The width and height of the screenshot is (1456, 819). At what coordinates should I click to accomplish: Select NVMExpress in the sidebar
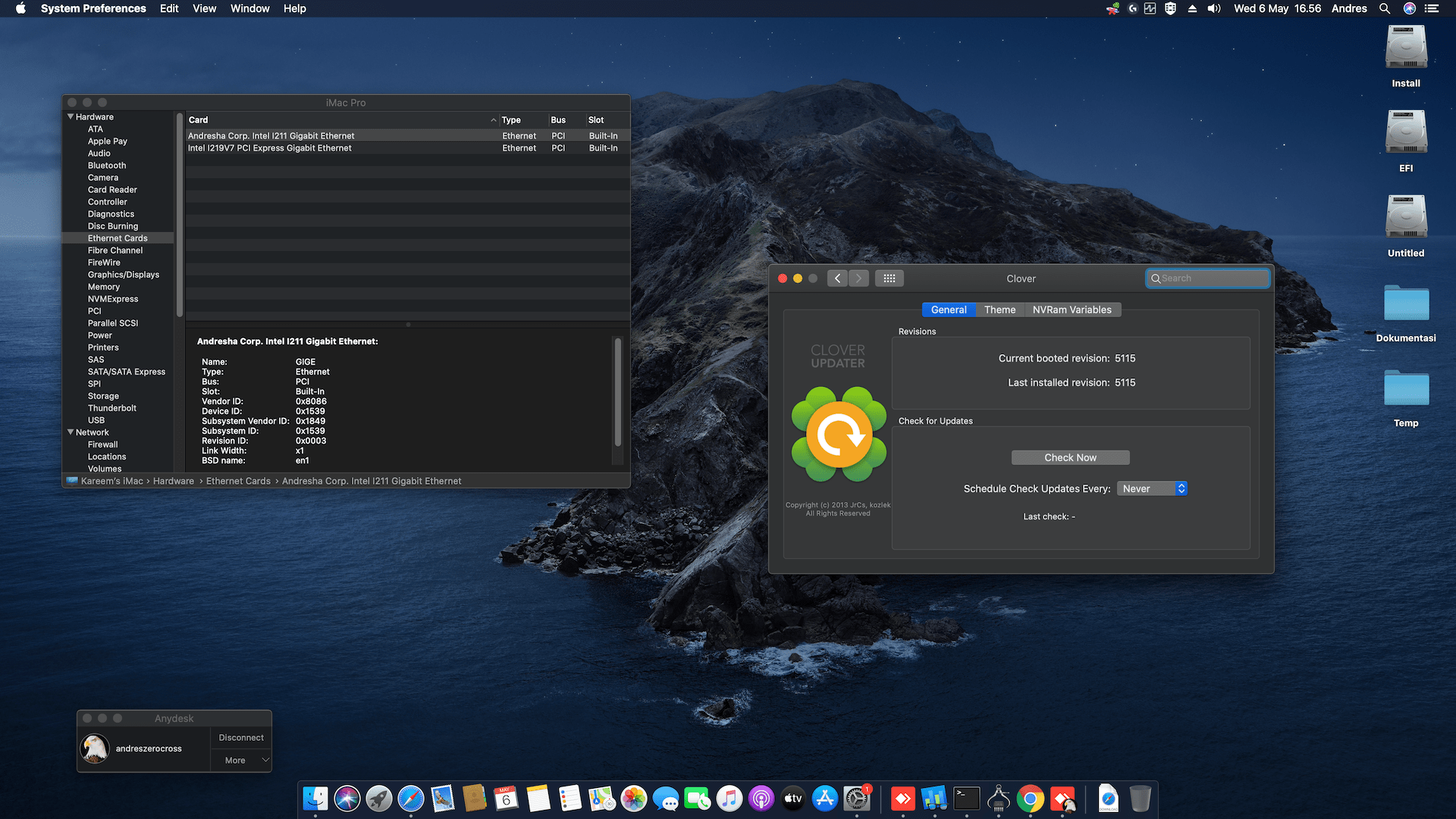click(113, 299)
